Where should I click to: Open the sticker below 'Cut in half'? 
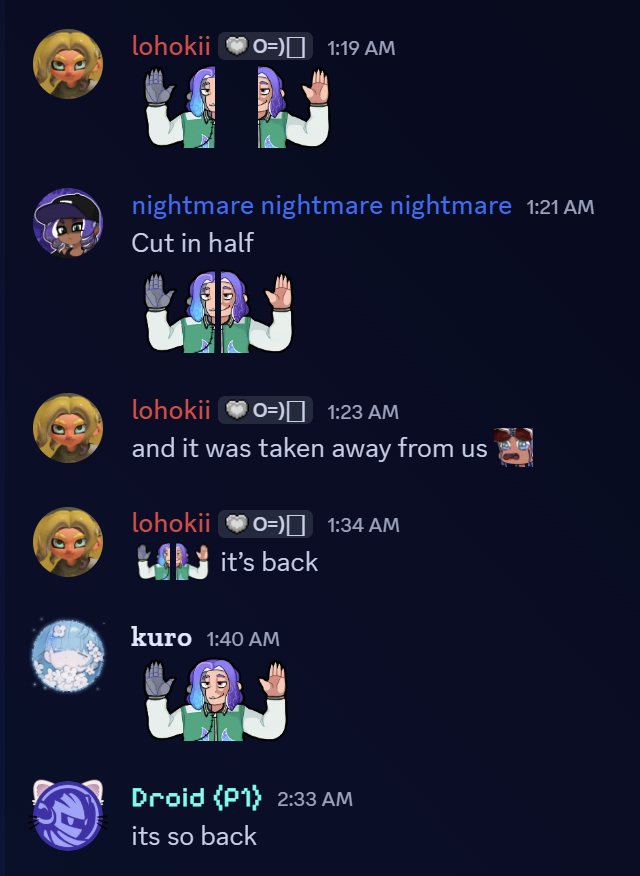[218, 312]
